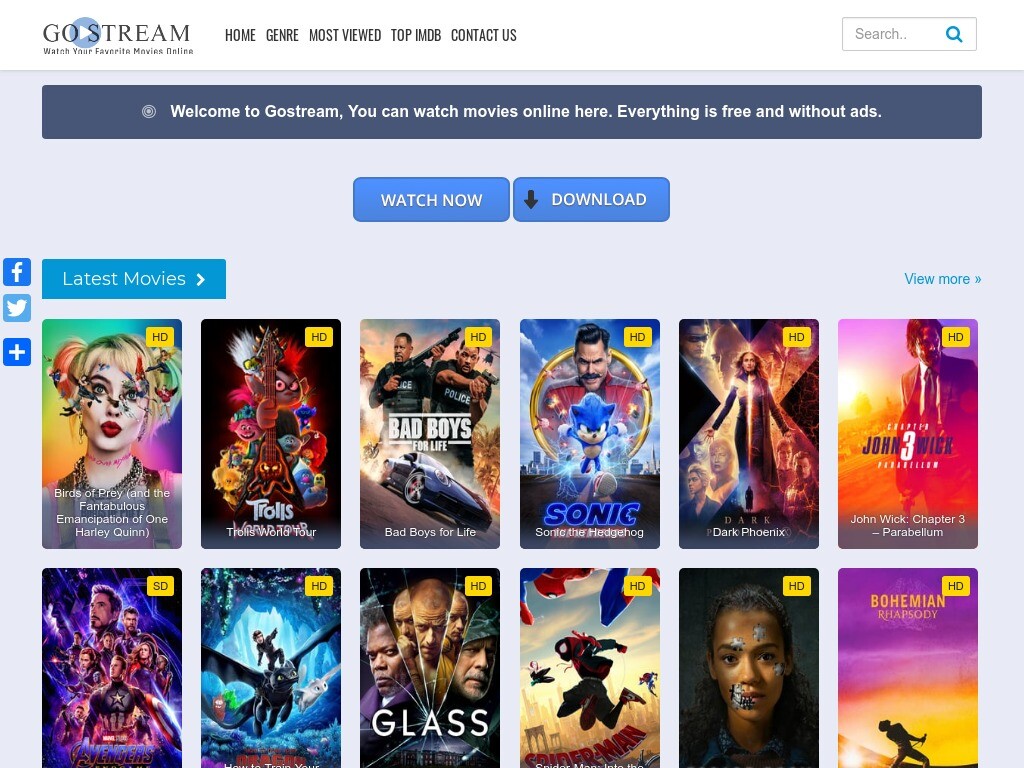Click HD badge on How to Train Your Dragon
The height and width of the screenshot is (768, 1024).
click(x=319, y=586)
